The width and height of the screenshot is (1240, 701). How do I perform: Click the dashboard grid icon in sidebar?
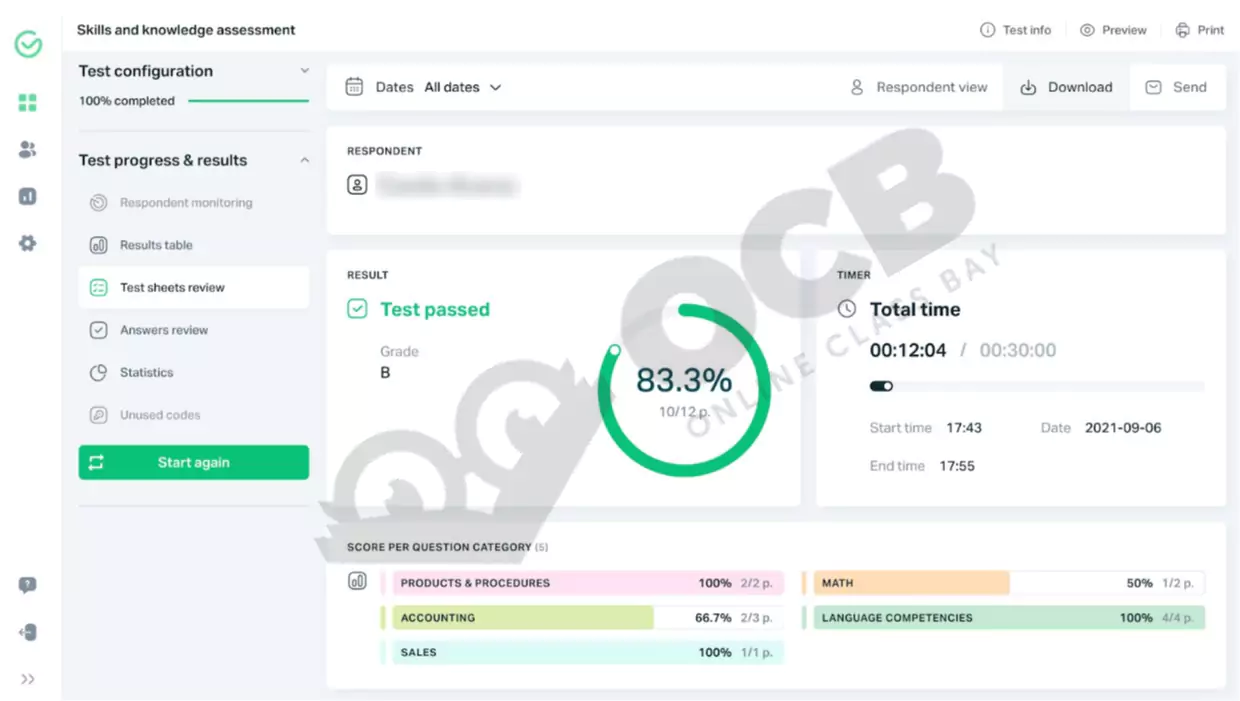point(28,102)
